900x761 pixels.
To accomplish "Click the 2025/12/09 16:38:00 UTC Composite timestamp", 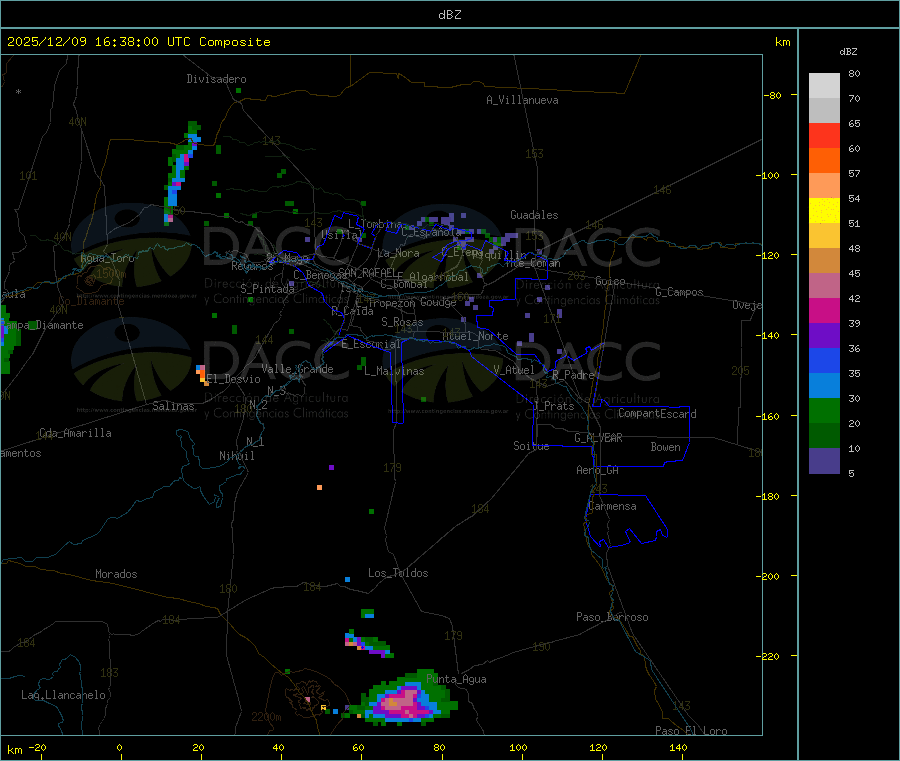I will coord(138,42).
